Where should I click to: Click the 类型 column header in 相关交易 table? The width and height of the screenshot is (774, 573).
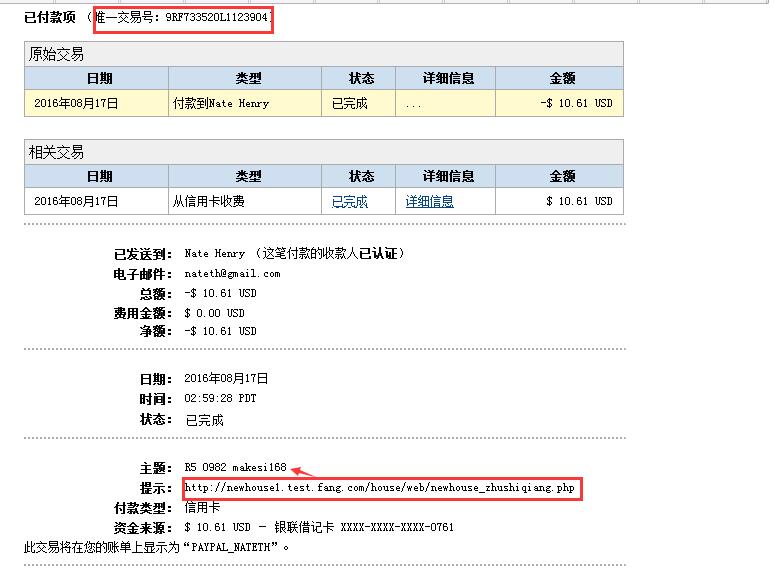click(x=248, y=176)
